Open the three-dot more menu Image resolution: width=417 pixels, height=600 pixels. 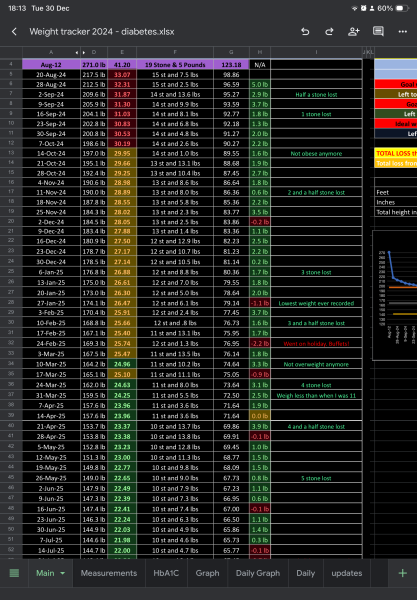click(x=402, y=32)
